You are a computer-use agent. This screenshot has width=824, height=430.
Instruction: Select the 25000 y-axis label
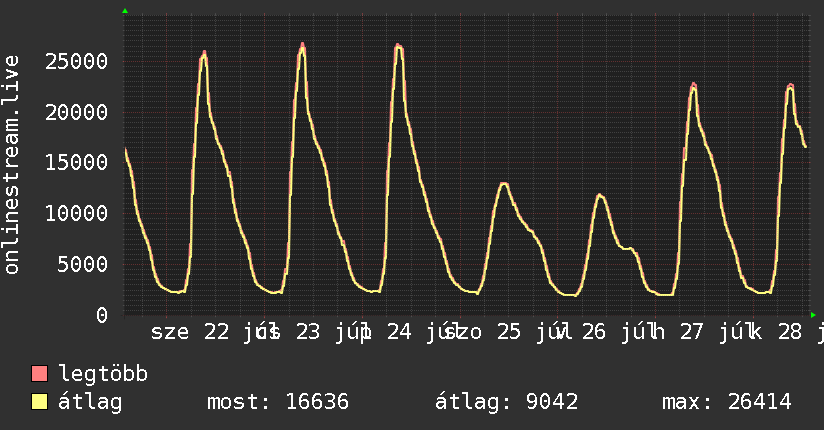(x=76, y=62)
